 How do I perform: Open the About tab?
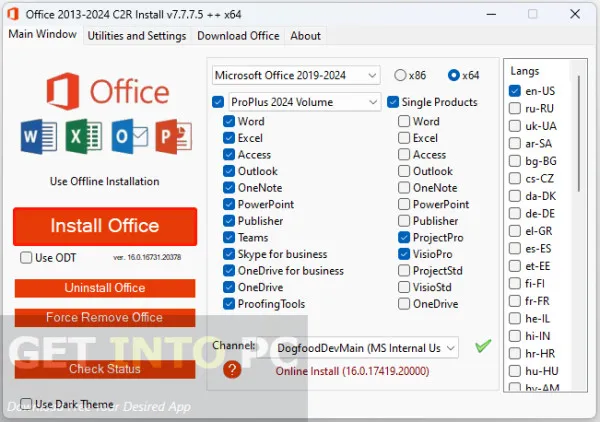click(x=305, y=36)
